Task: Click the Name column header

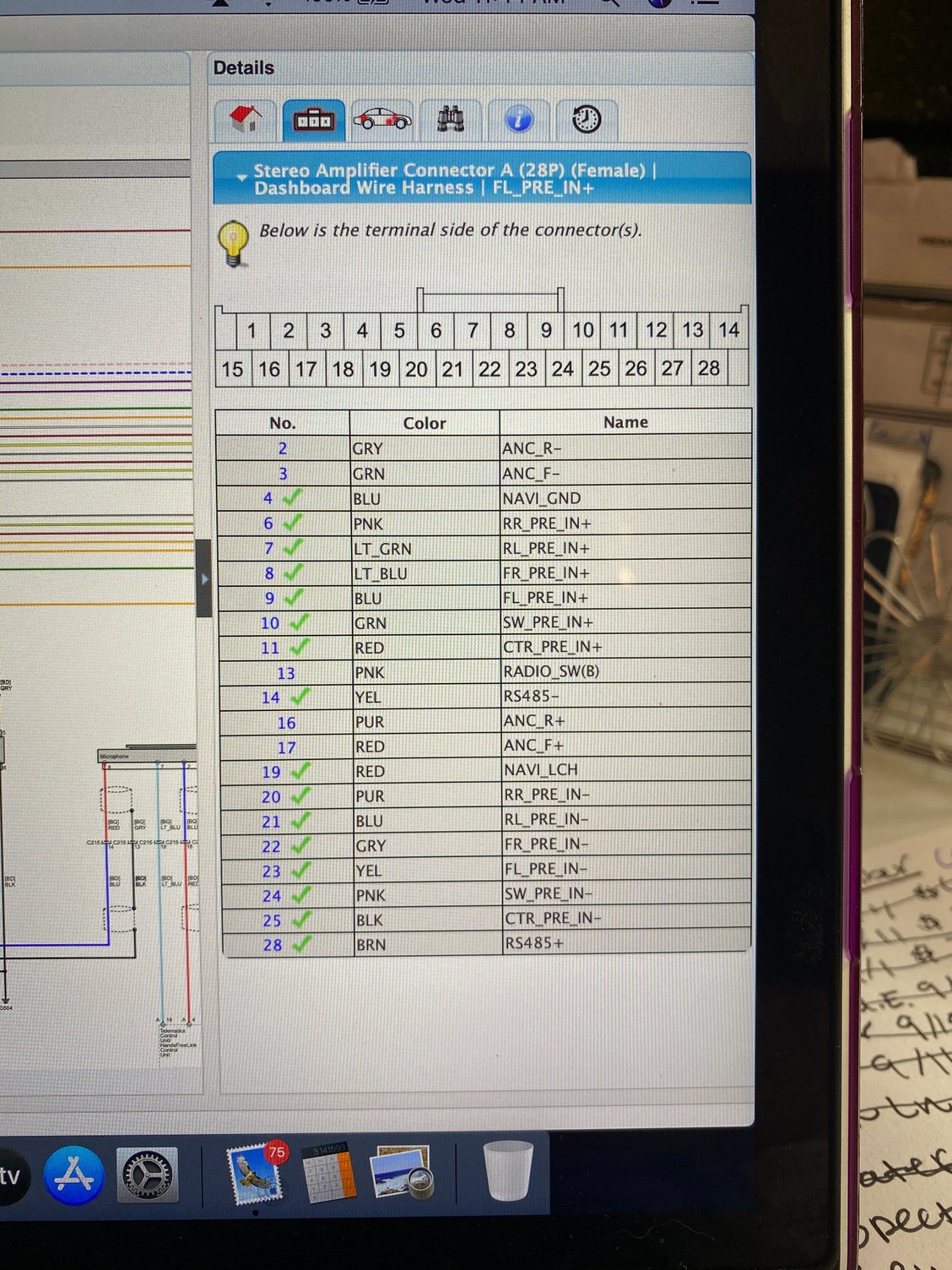Action: click(625, 422)
